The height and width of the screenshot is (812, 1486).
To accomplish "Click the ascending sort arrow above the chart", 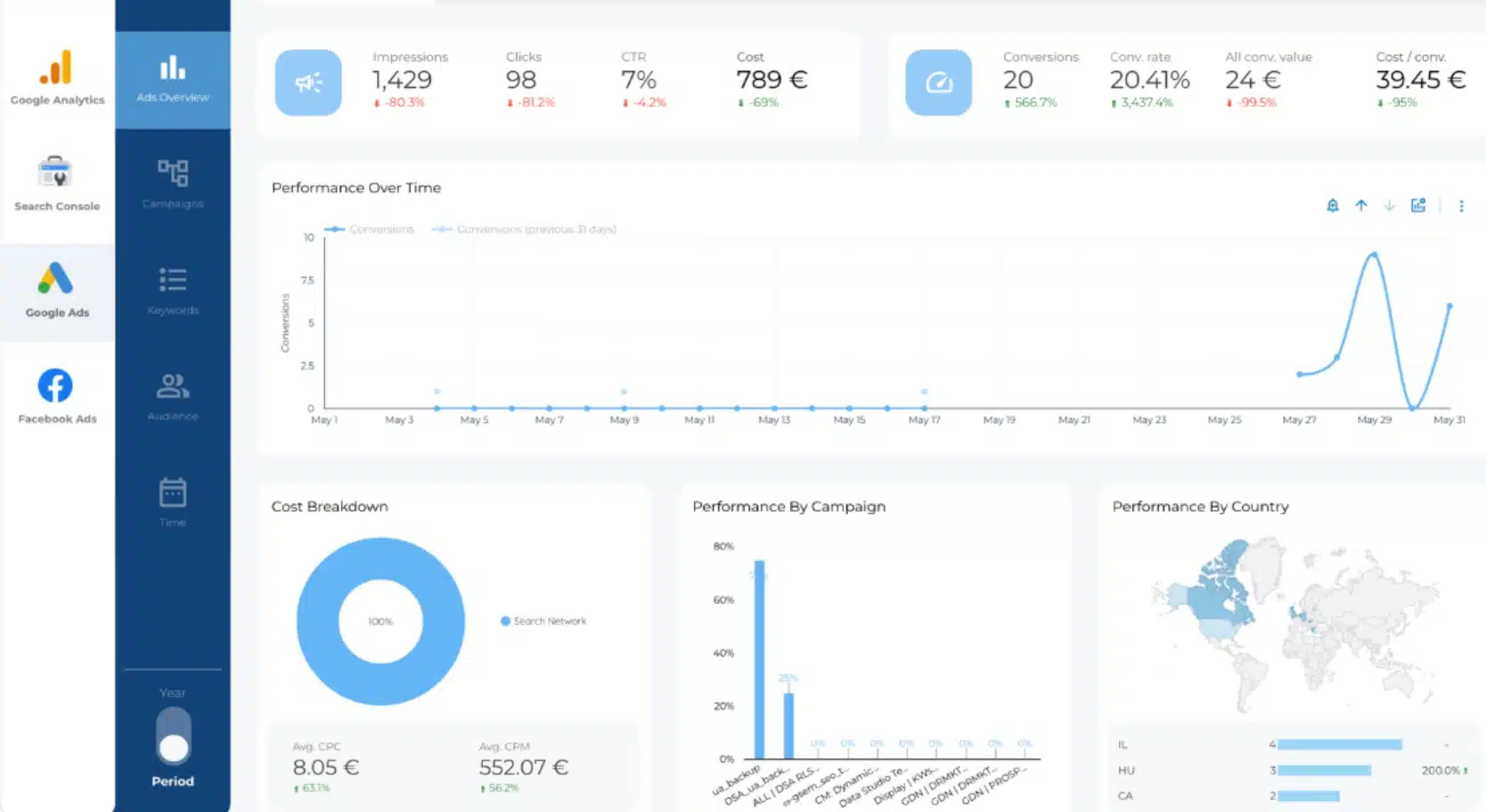I will (x=1360, y=205).
